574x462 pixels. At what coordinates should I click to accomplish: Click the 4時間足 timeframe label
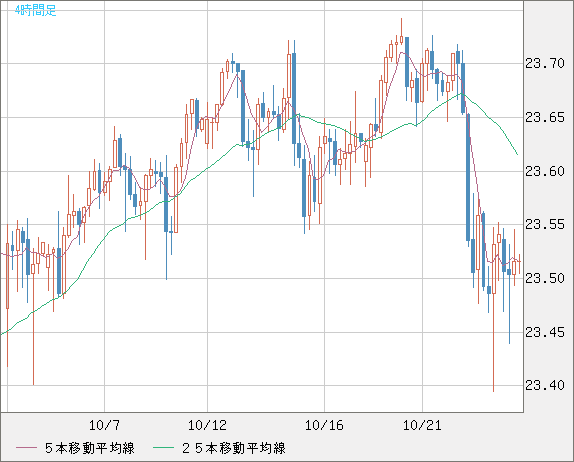(36, 10)
